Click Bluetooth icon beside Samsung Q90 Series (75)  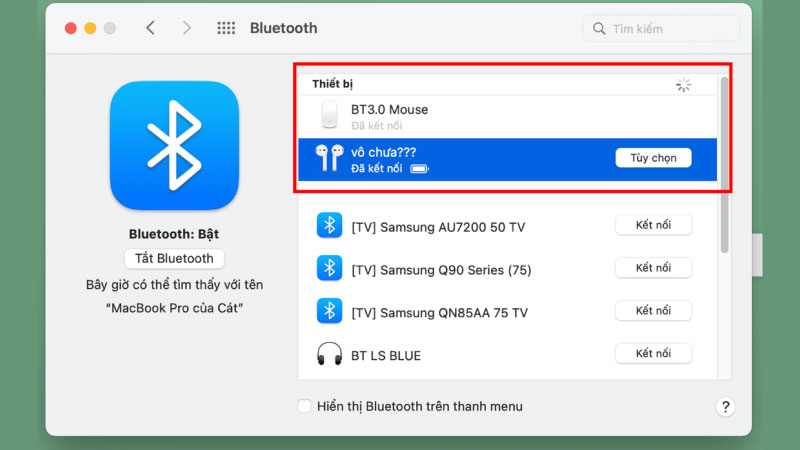329,268
